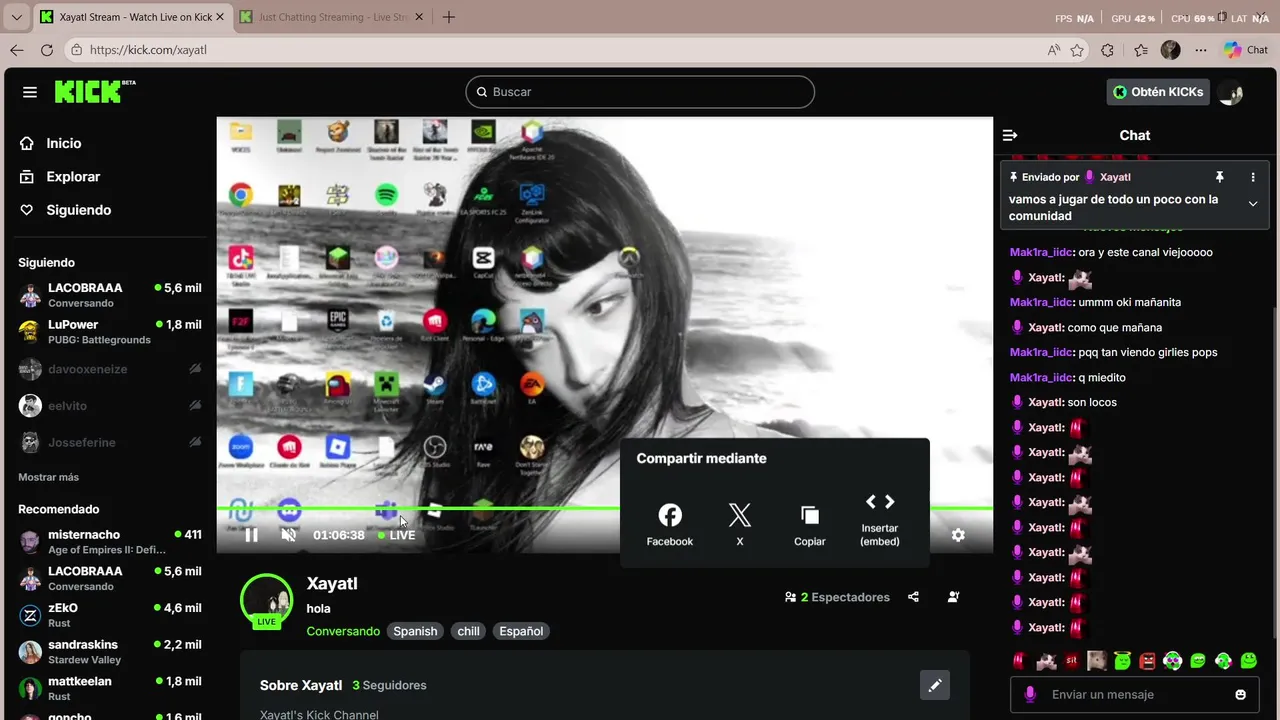Viewport: 1280px width, 720px height.
Task: Pause the live stream
Action: [251, 535]
